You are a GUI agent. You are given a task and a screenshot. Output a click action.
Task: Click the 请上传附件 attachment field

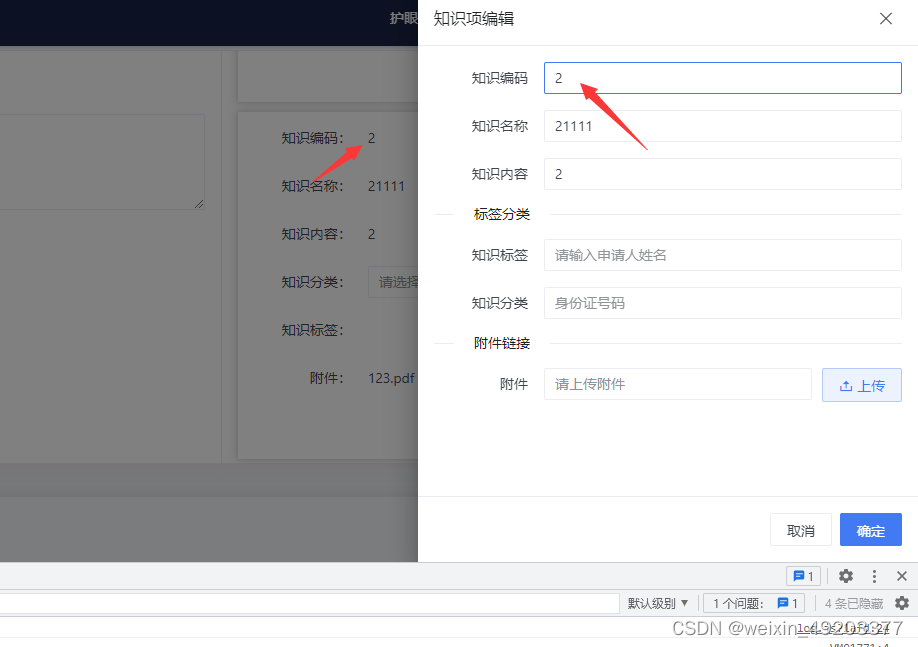click(x=677, y=384)
